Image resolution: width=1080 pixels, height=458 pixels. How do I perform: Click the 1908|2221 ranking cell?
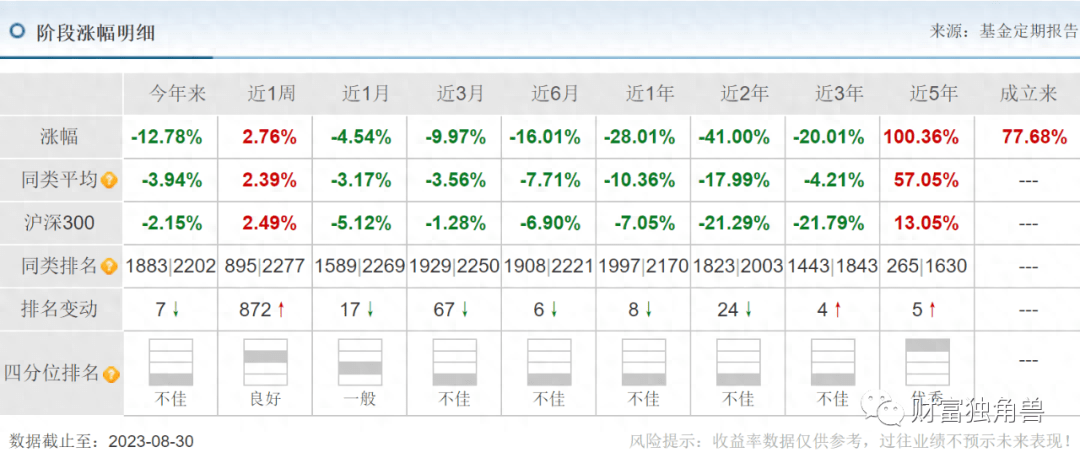(548, 267)
